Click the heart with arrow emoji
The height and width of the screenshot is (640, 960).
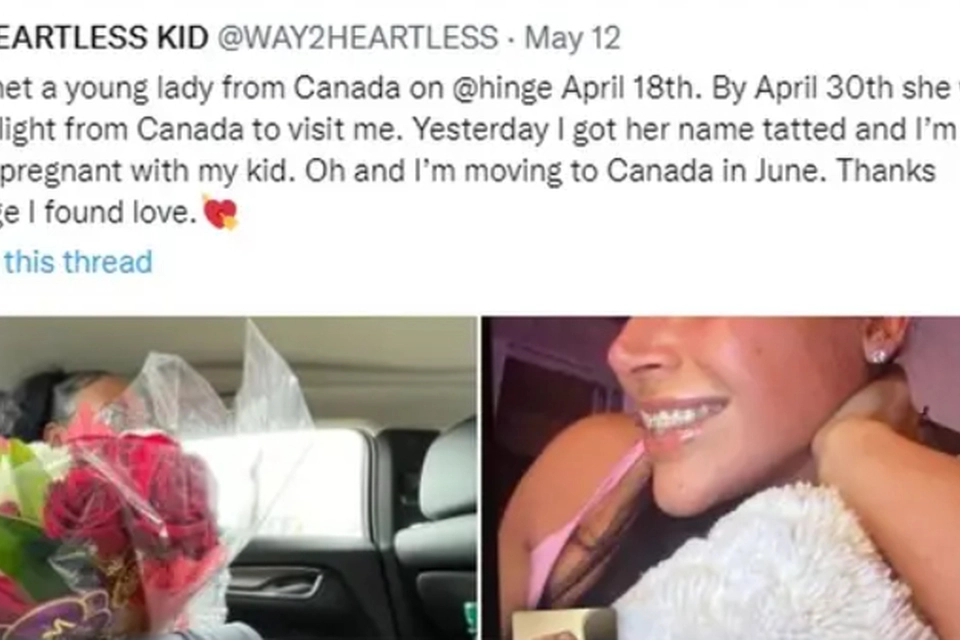tap(220, 212)
